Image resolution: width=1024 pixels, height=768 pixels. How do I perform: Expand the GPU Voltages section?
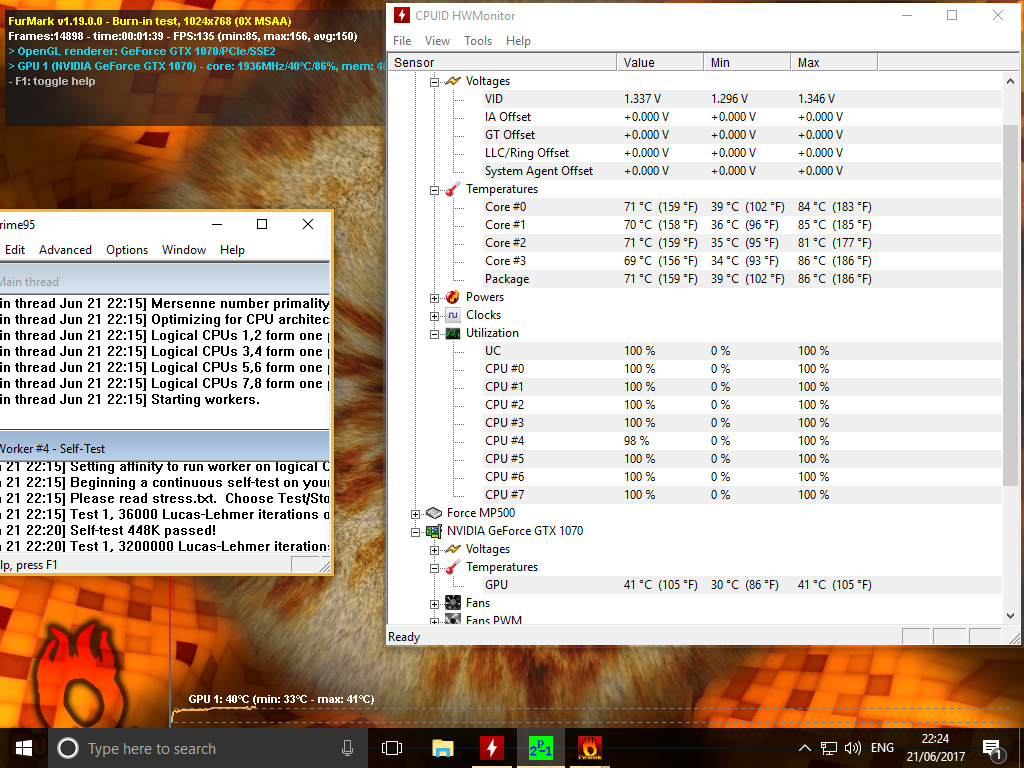click(x=434, y=551)
